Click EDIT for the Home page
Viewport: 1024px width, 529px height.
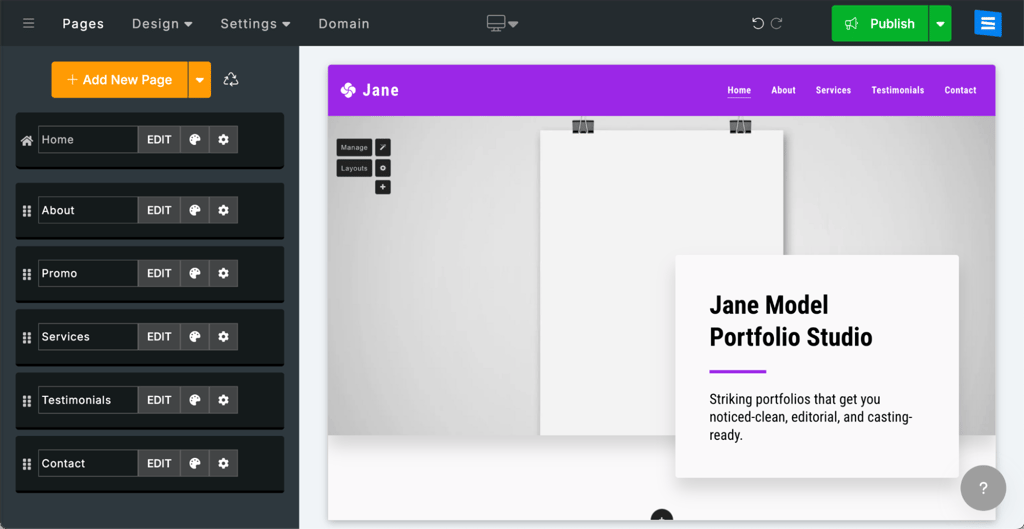pos(159,140)
